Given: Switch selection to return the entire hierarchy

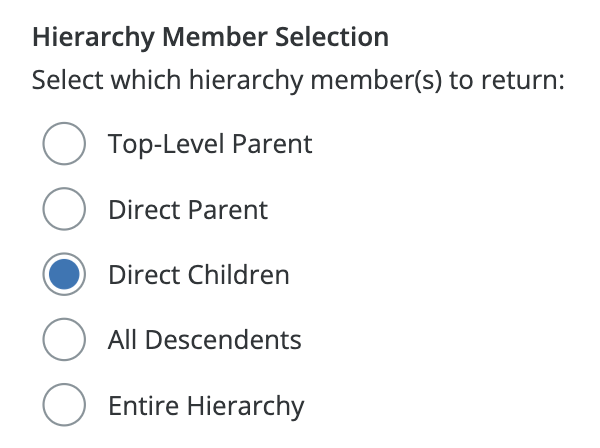Looking at the screenshot, I should pos(63,406).
